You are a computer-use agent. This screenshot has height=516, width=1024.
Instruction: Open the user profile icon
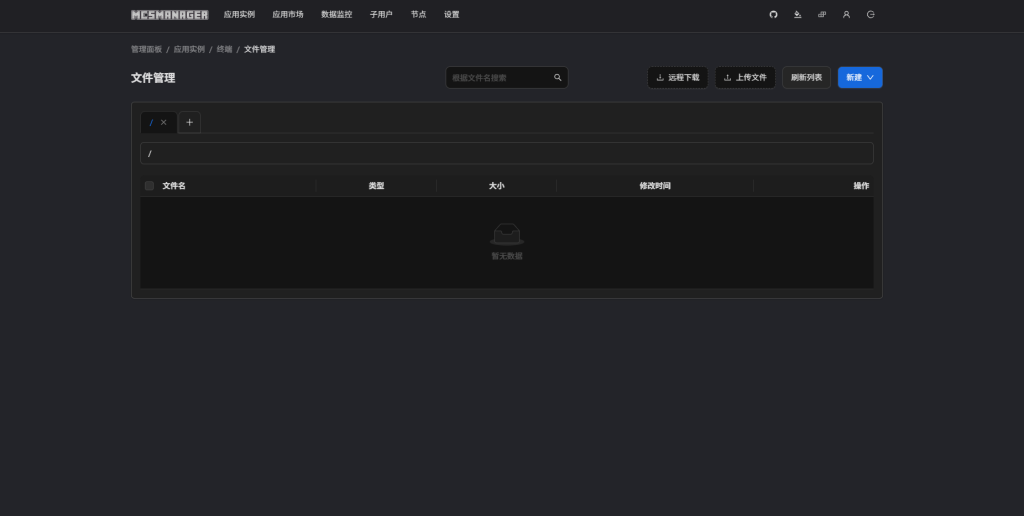click(846, 15)
